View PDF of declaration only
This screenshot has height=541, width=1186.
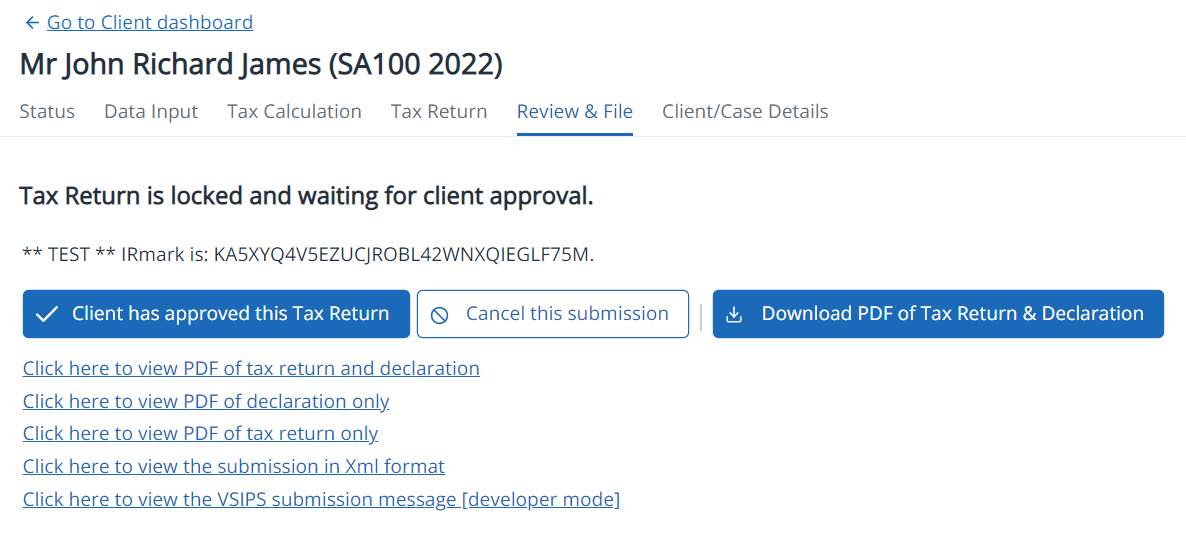[206, 401]
